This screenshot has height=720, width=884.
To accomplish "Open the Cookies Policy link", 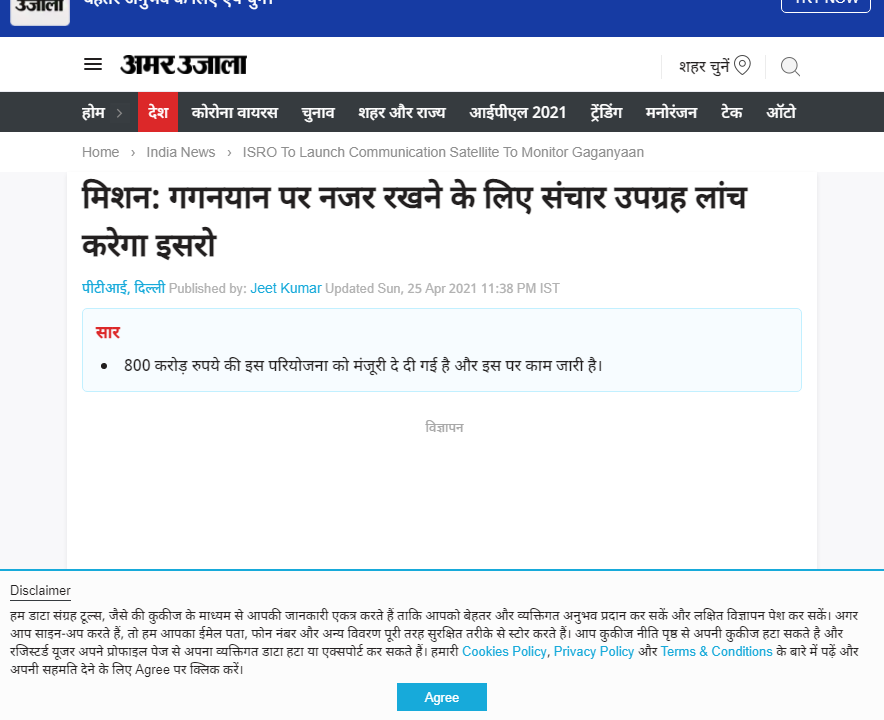I will [504, 651].
